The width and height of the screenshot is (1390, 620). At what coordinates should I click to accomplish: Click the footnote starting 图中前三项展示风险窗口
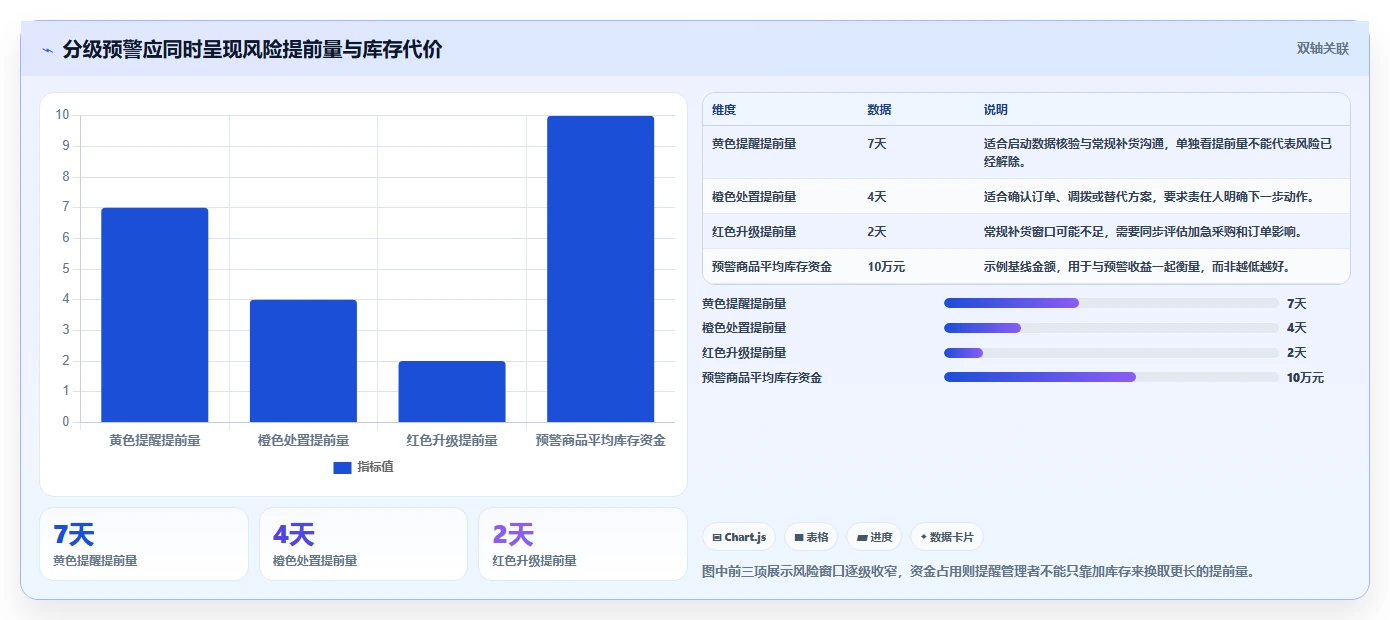pyautogui.click(x=979, y=572)
